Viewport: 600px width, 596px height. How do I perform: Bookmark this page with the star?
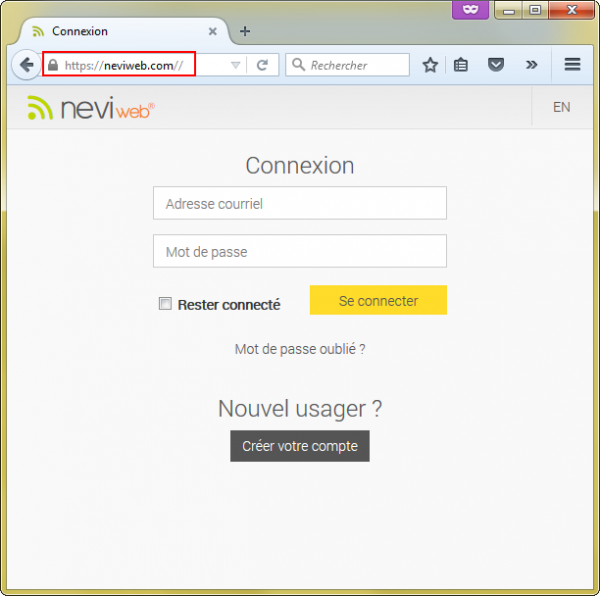pyautogui.click(x=430, y=65)
